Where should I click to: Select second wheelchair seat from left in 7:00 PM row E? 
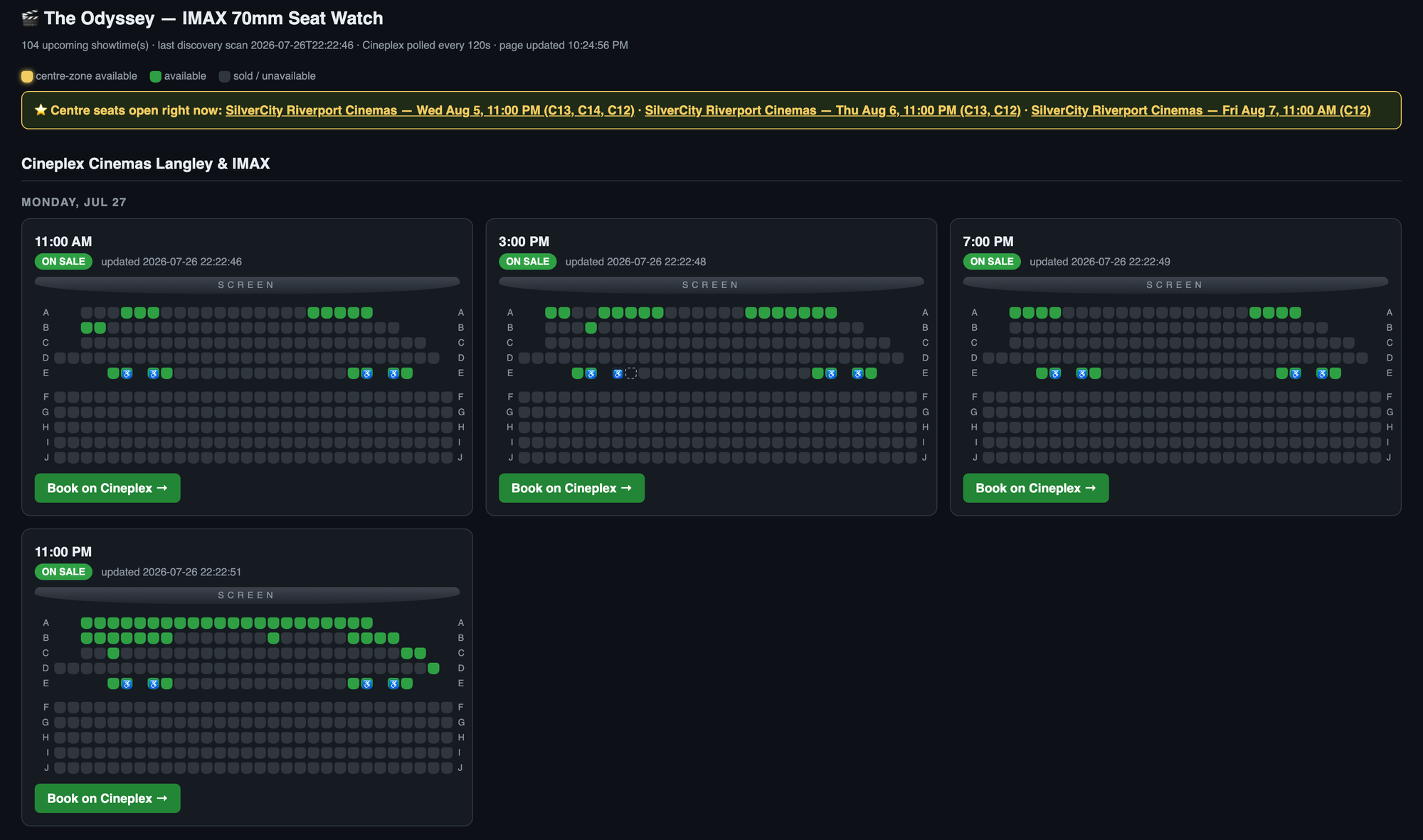pos(1081,373)
